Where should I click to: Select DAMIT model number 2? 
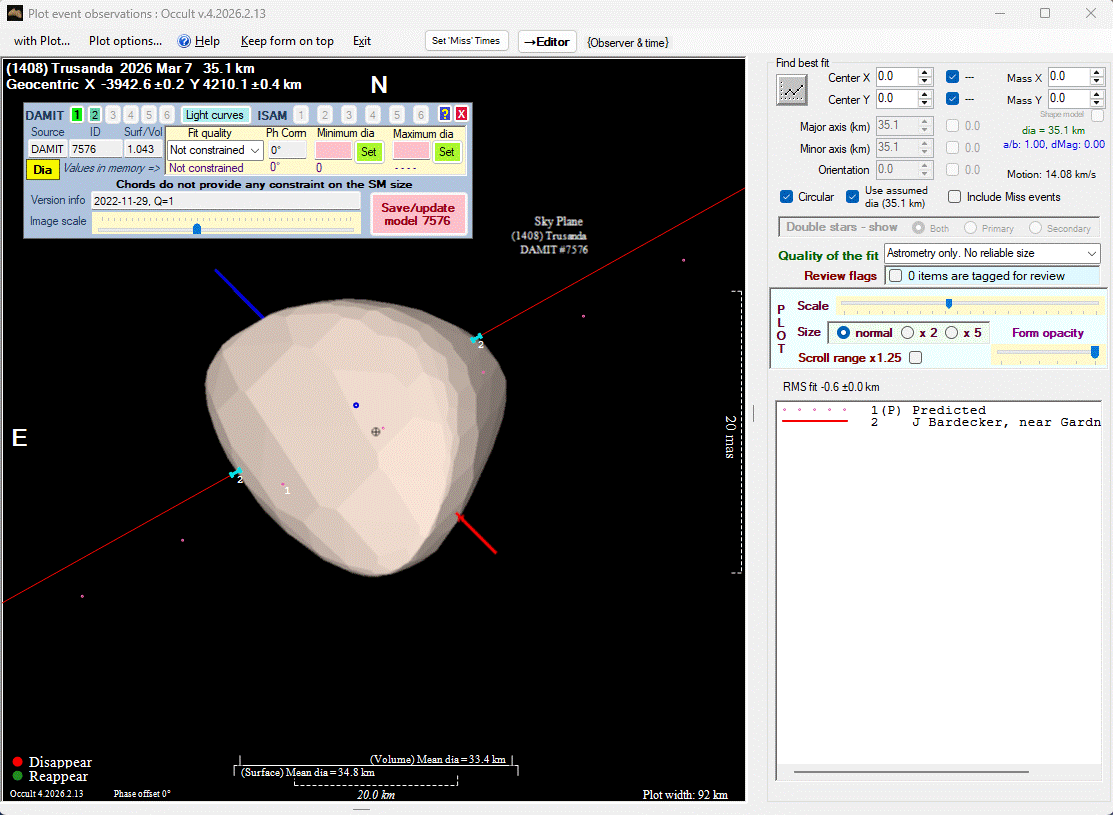95,115
